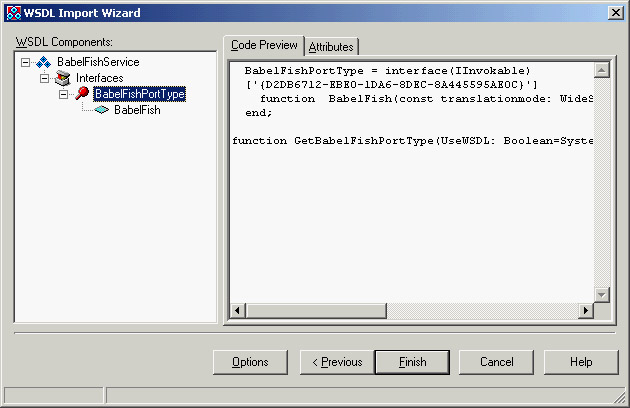
Task: Select the BabelFishService tree label
Action: [98, 62]
